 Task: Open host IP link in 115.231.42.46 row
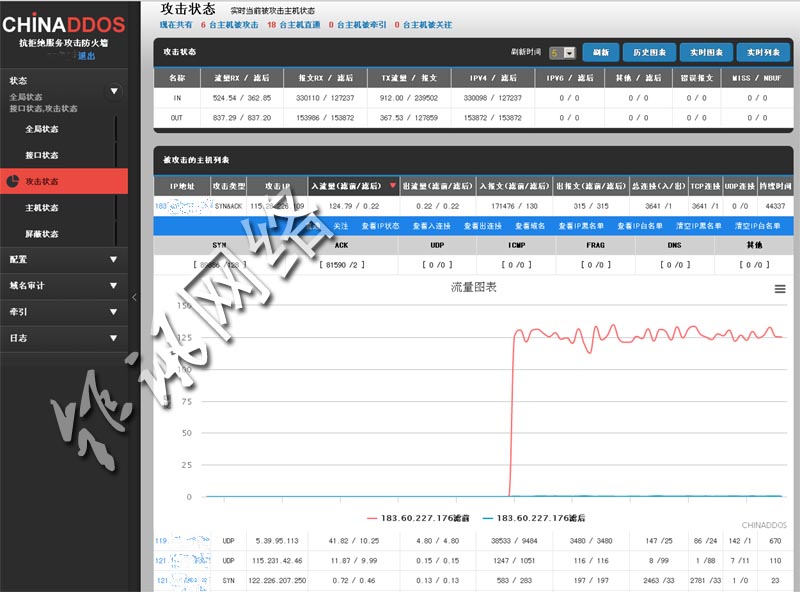coord(183,560)
